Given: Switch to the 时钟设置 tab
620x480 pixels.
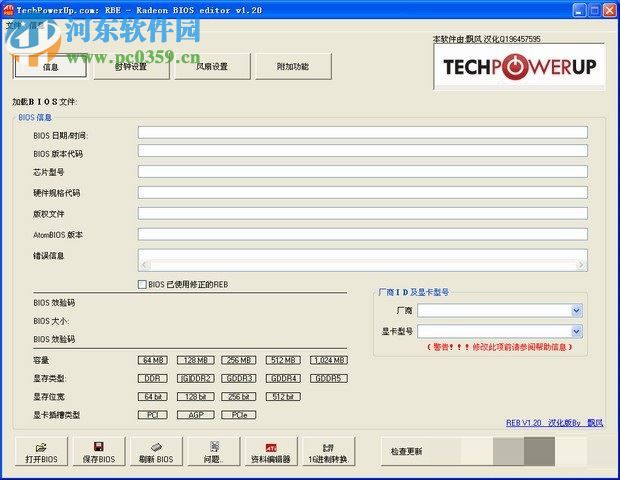Looking at the screenshot, I should pos(131,66).
